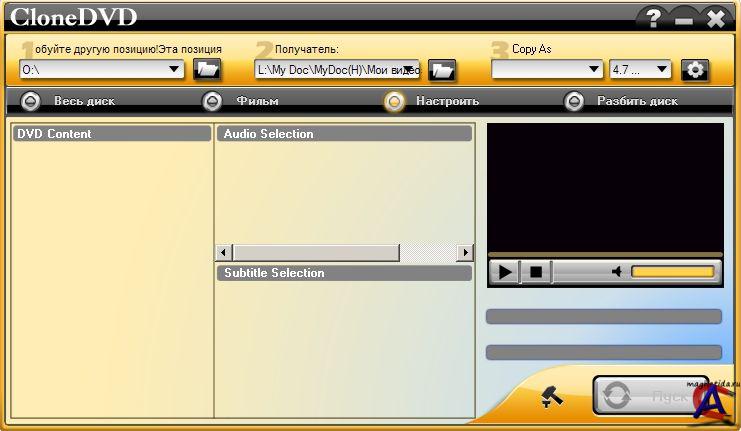
Task: Mute the preview speaker icon
Action: click(618, 272)
